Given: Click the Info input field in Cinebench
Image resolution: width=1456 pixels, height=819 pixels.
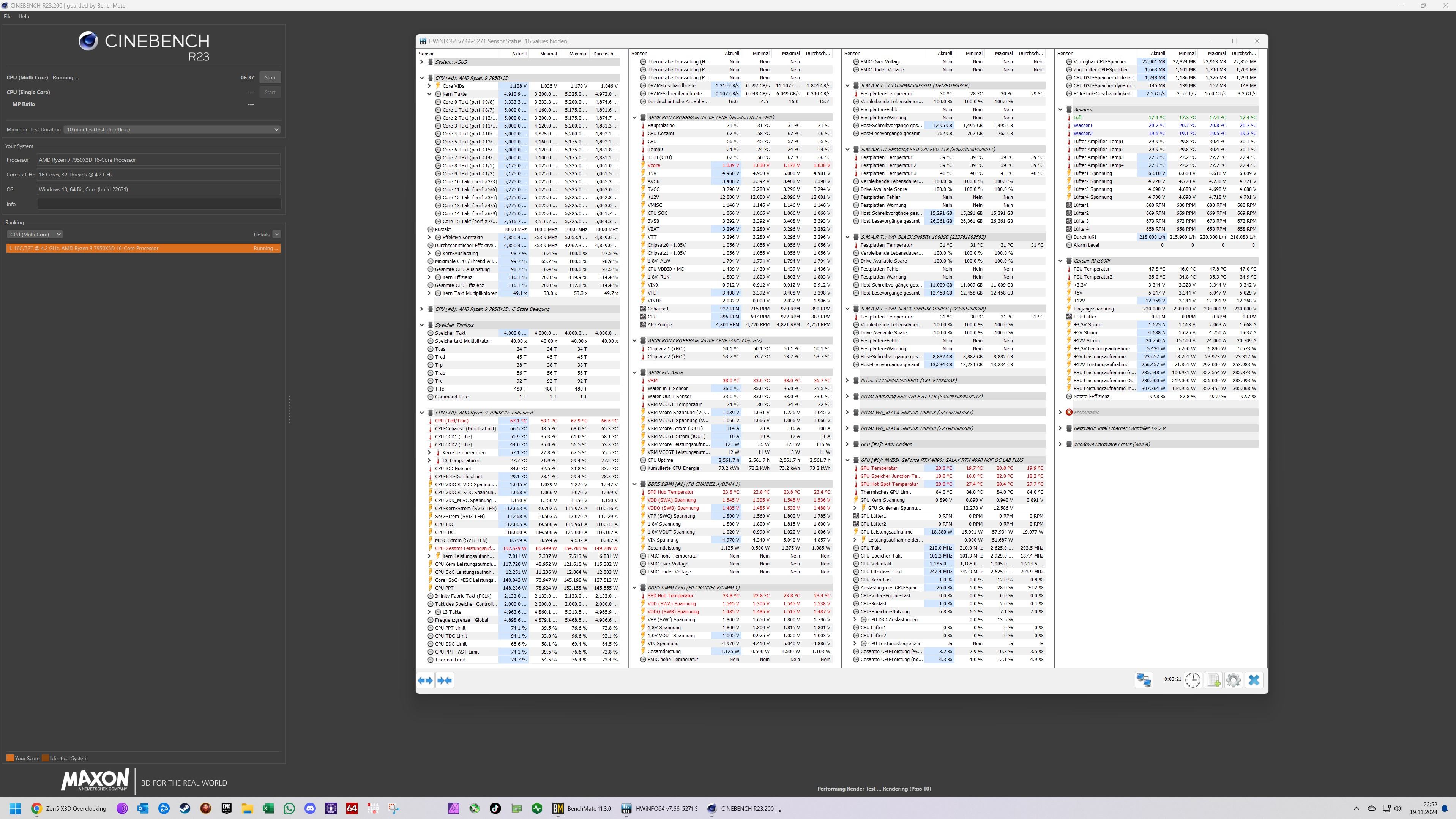Looking at the screenshot, I should pos(159,204).
